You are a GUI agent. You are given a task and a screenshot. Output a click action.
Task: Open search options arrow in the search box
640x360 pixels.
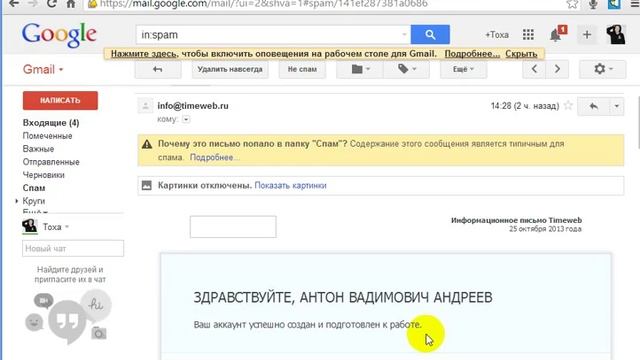coord(404,35)
